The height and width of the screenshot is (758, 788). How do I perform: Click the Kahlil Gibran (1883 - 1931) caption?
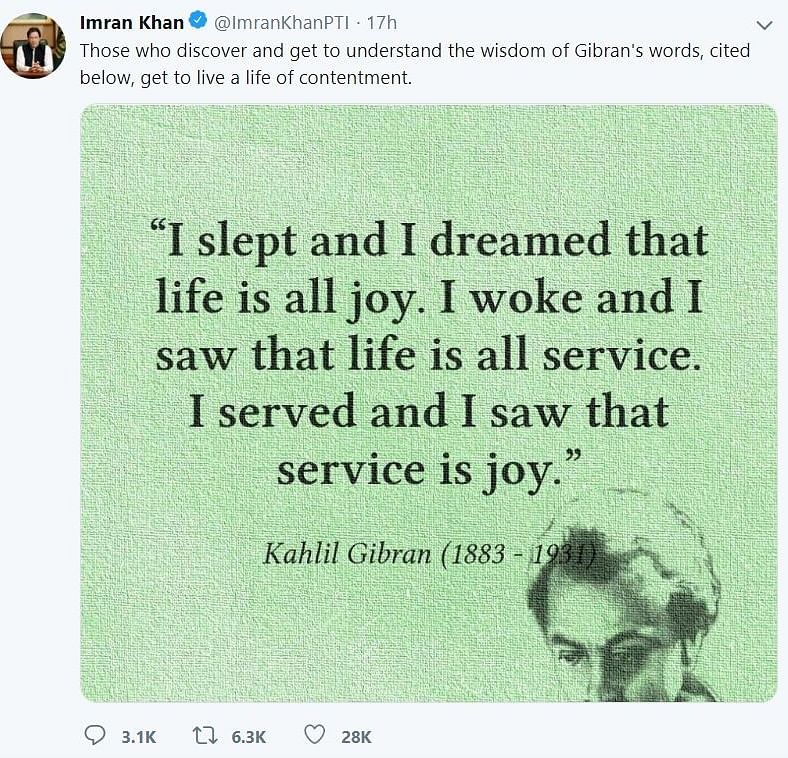[x=429, y=554]
